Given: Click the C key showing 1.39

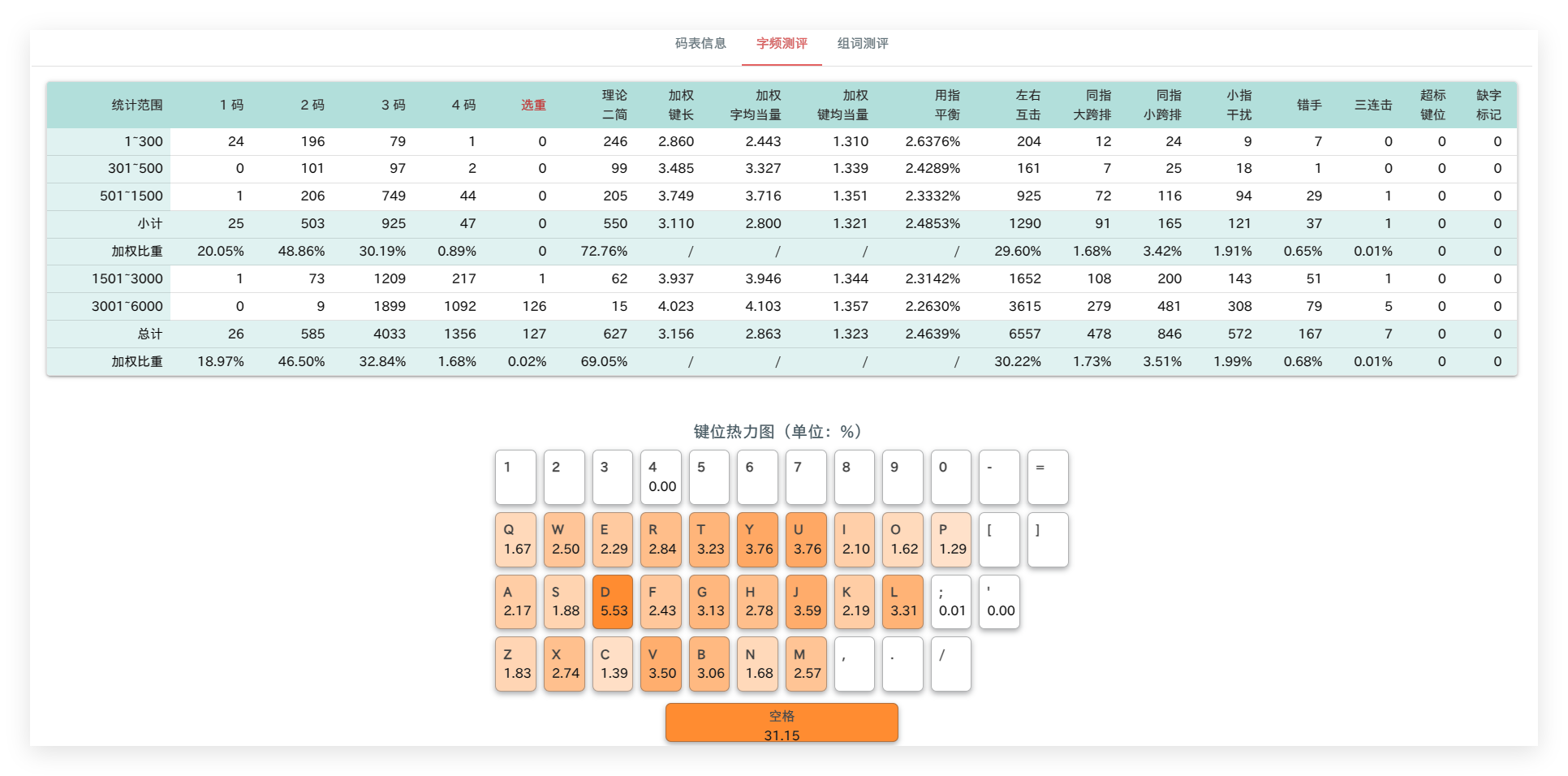Looking at the screenshot, I should (x=613, y=664).
